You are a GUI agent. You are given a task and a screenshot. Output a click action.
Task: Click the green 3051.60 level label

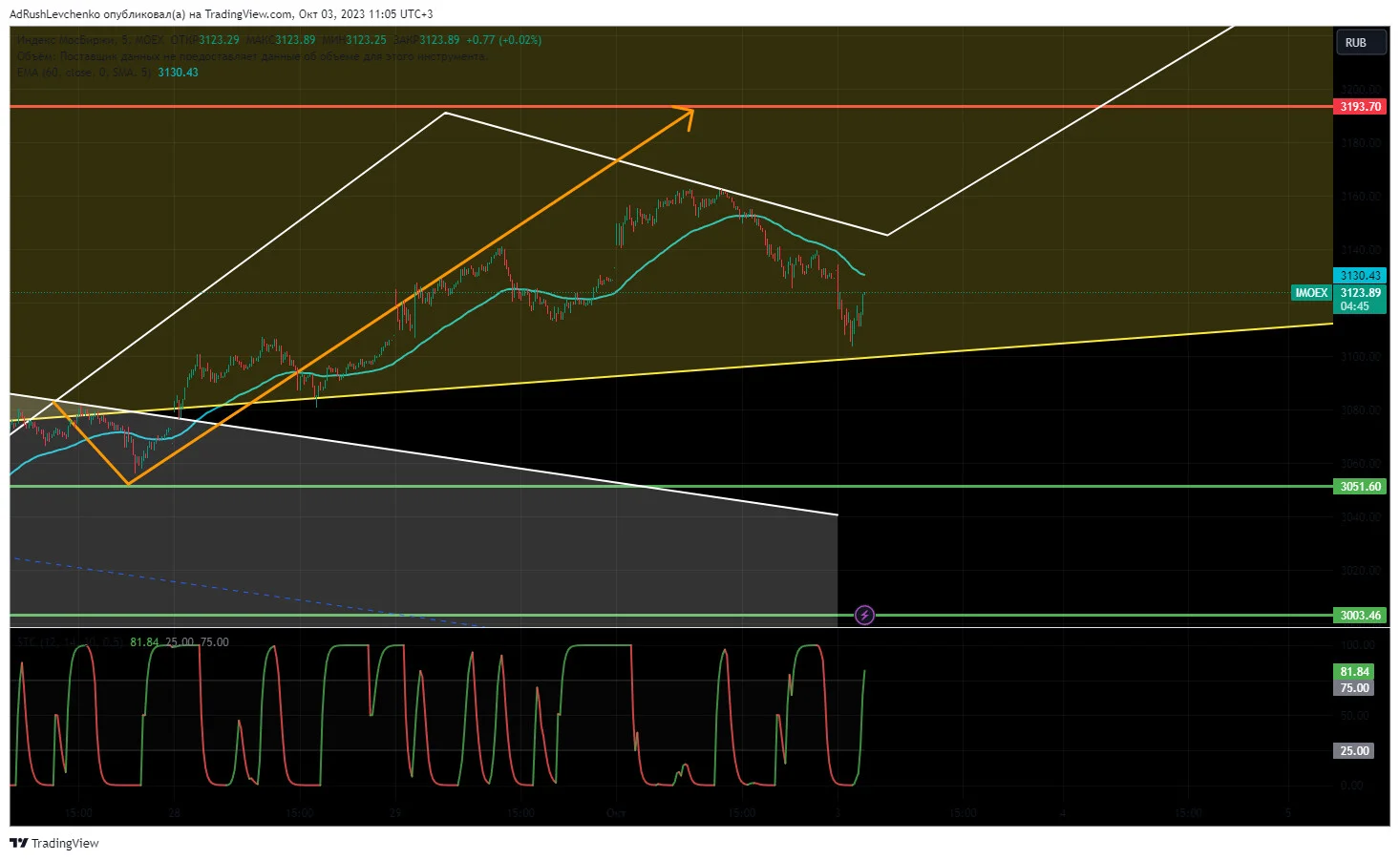coord(1360,487)
